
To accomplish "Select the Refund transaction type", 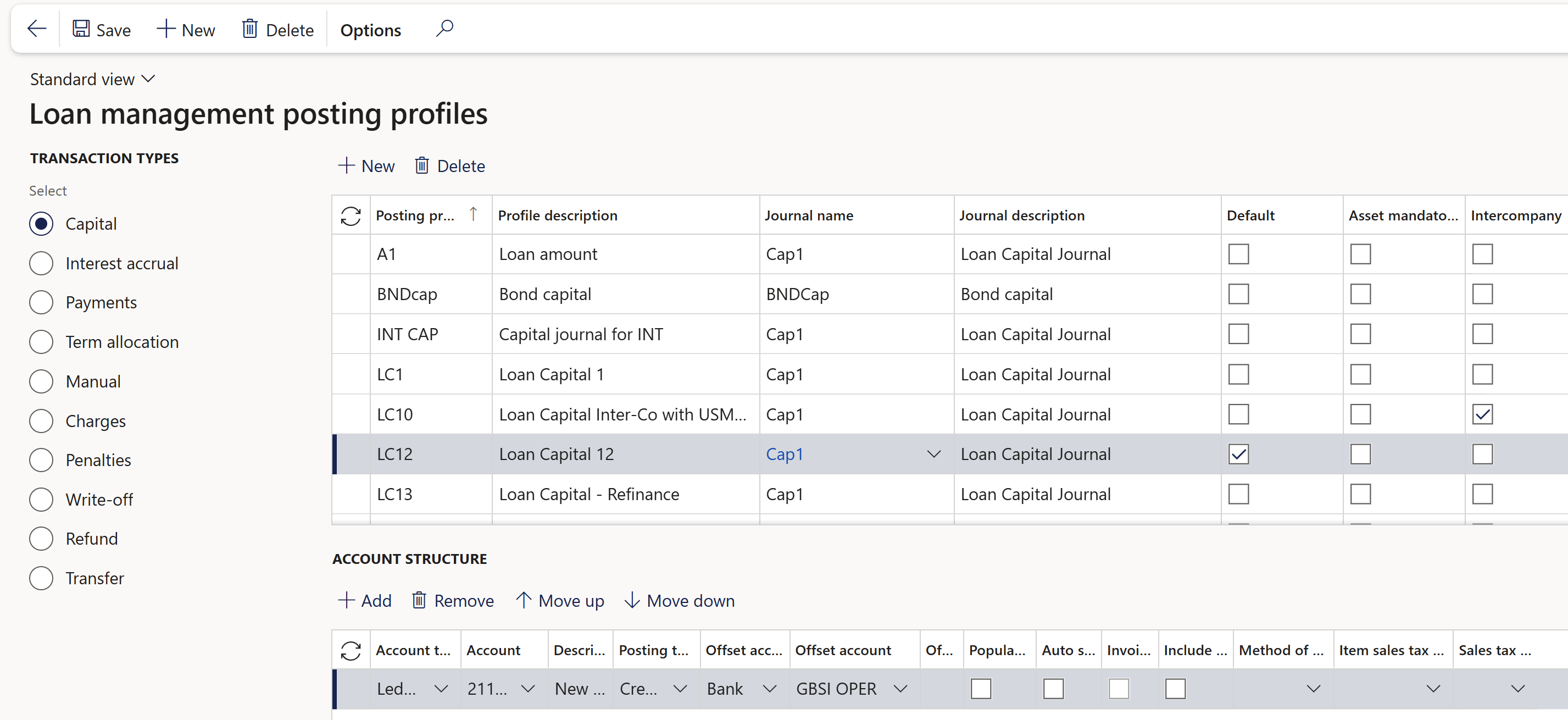I will [x=41, y=539].
